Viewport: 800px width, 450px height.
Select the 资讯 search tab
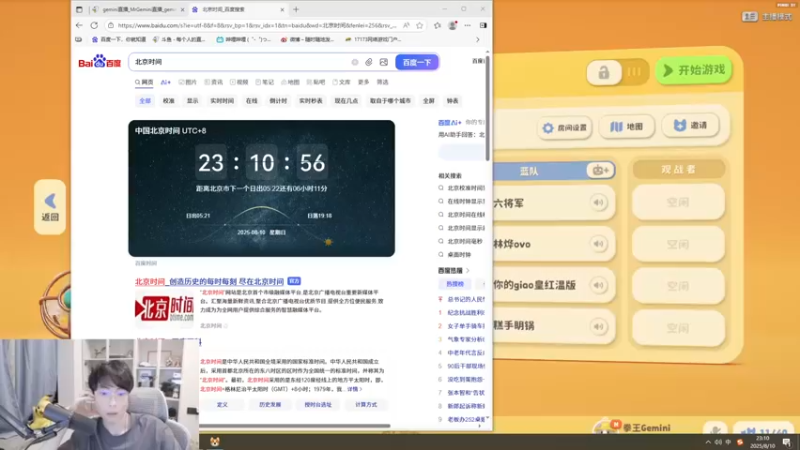[214, 82]
